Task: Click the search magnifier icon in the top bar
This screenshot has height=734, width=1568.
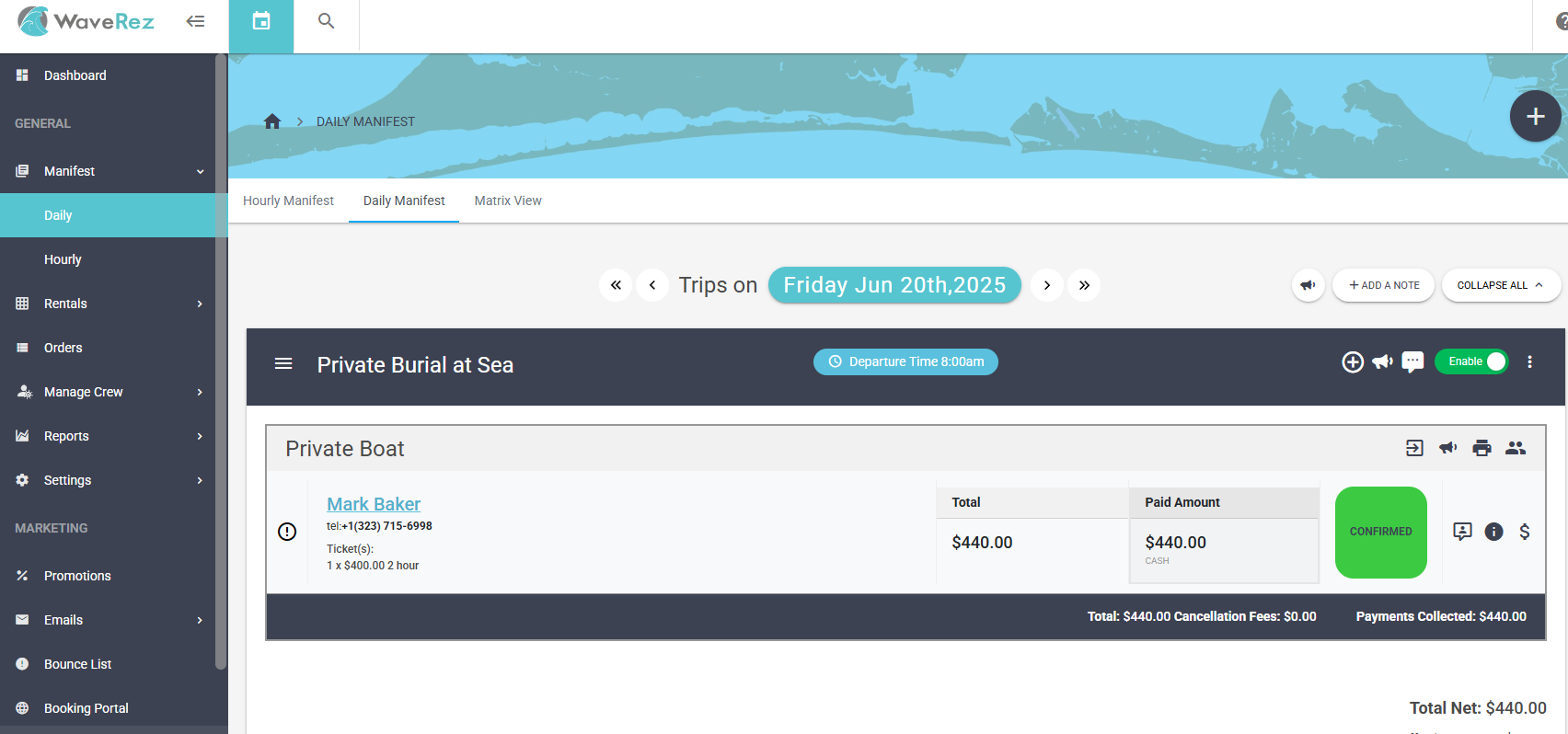Action: click(x=326, y=21)
